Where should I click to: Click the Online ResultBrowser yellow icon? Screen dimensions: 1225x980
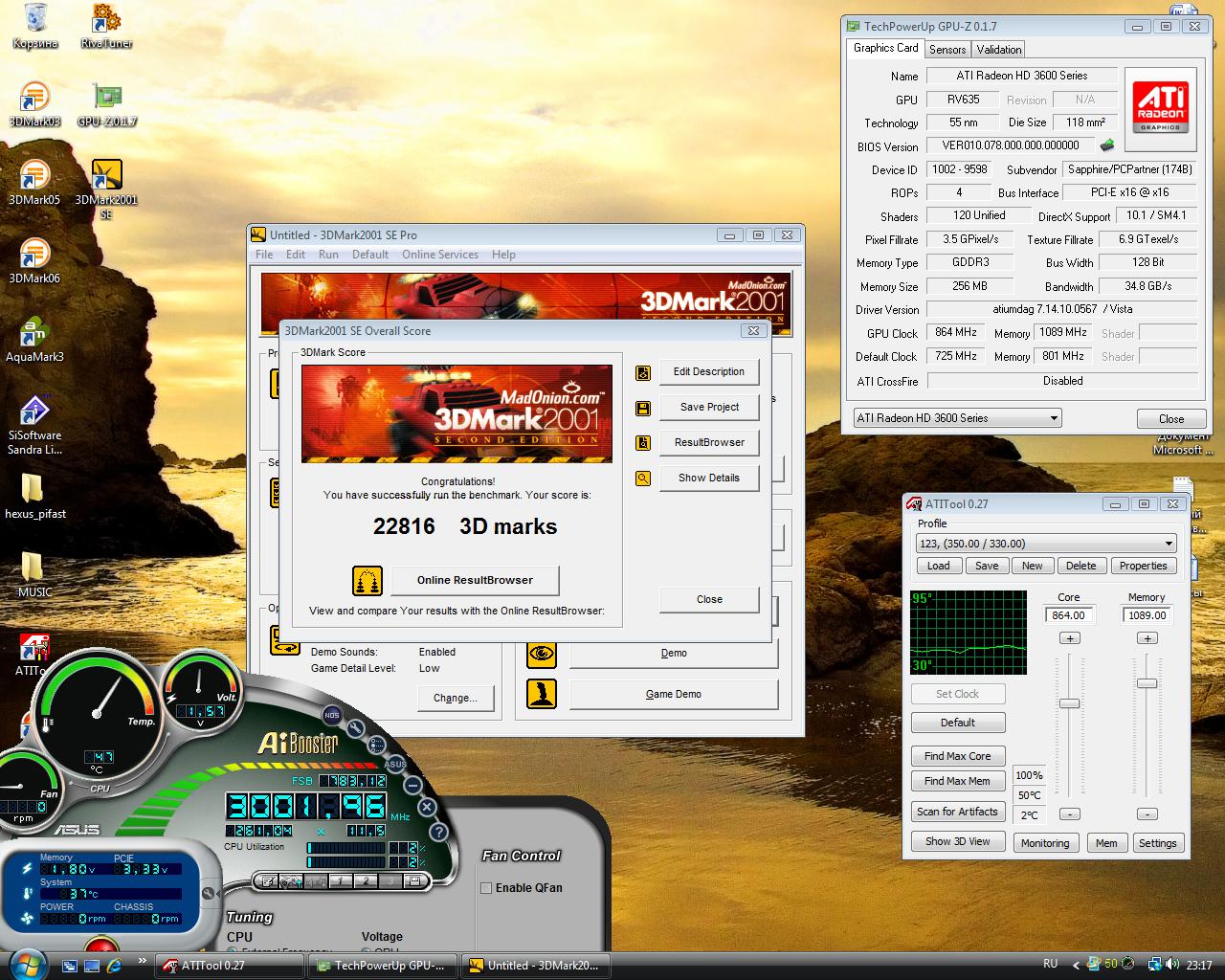coord(367,580)
